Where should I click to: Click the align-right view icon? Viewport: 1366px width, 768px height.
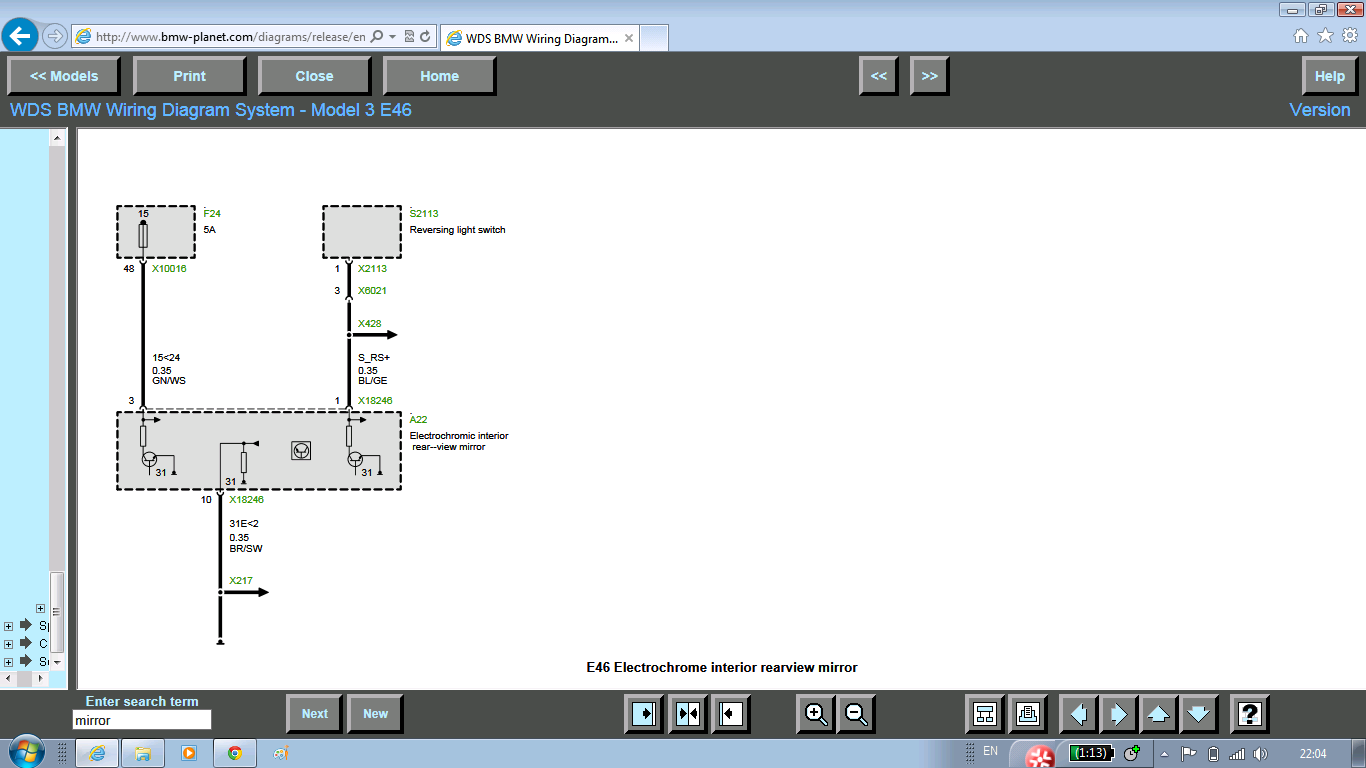(646, 714)
